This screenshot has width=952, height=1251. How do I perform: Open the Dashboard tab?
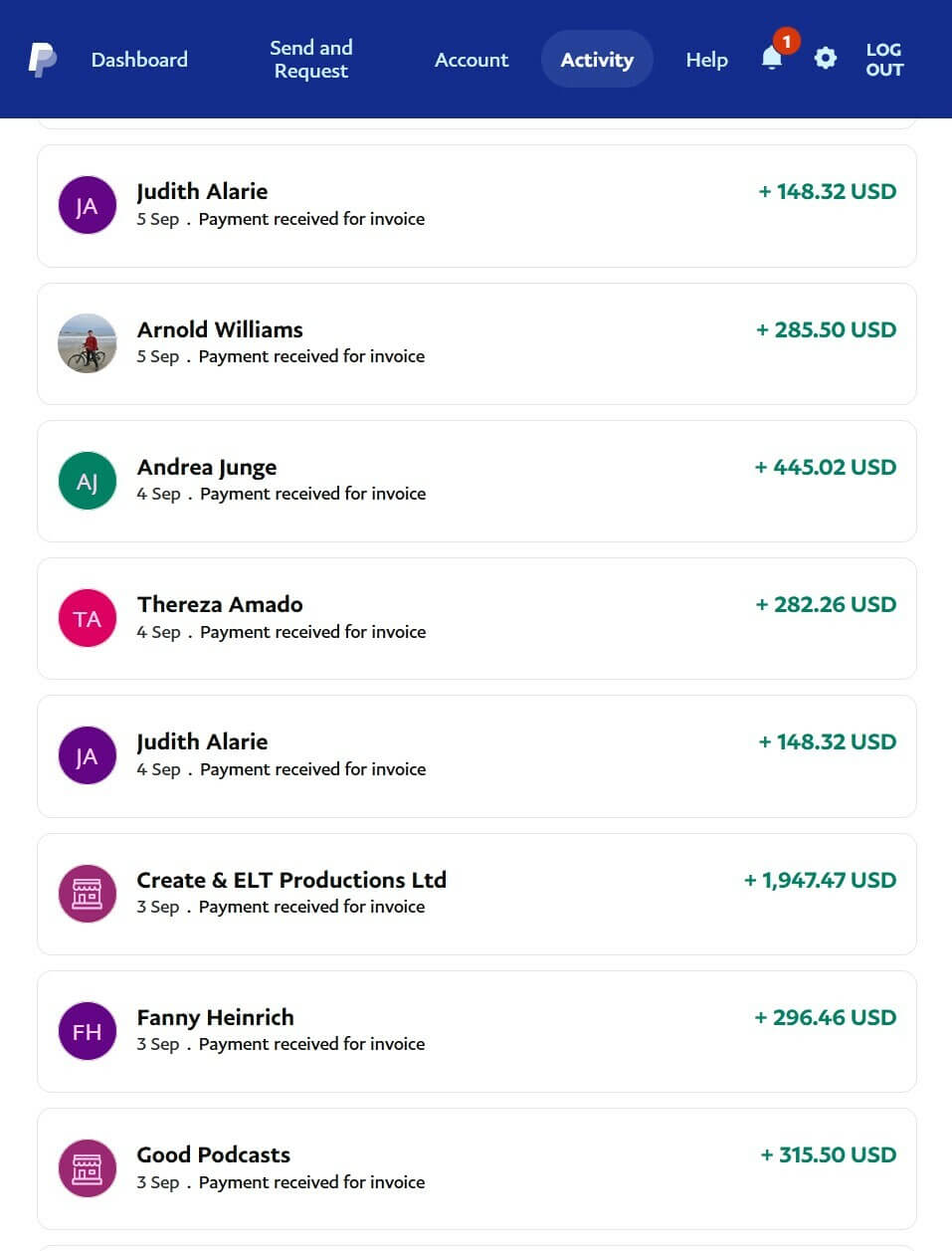coord(139,60)
